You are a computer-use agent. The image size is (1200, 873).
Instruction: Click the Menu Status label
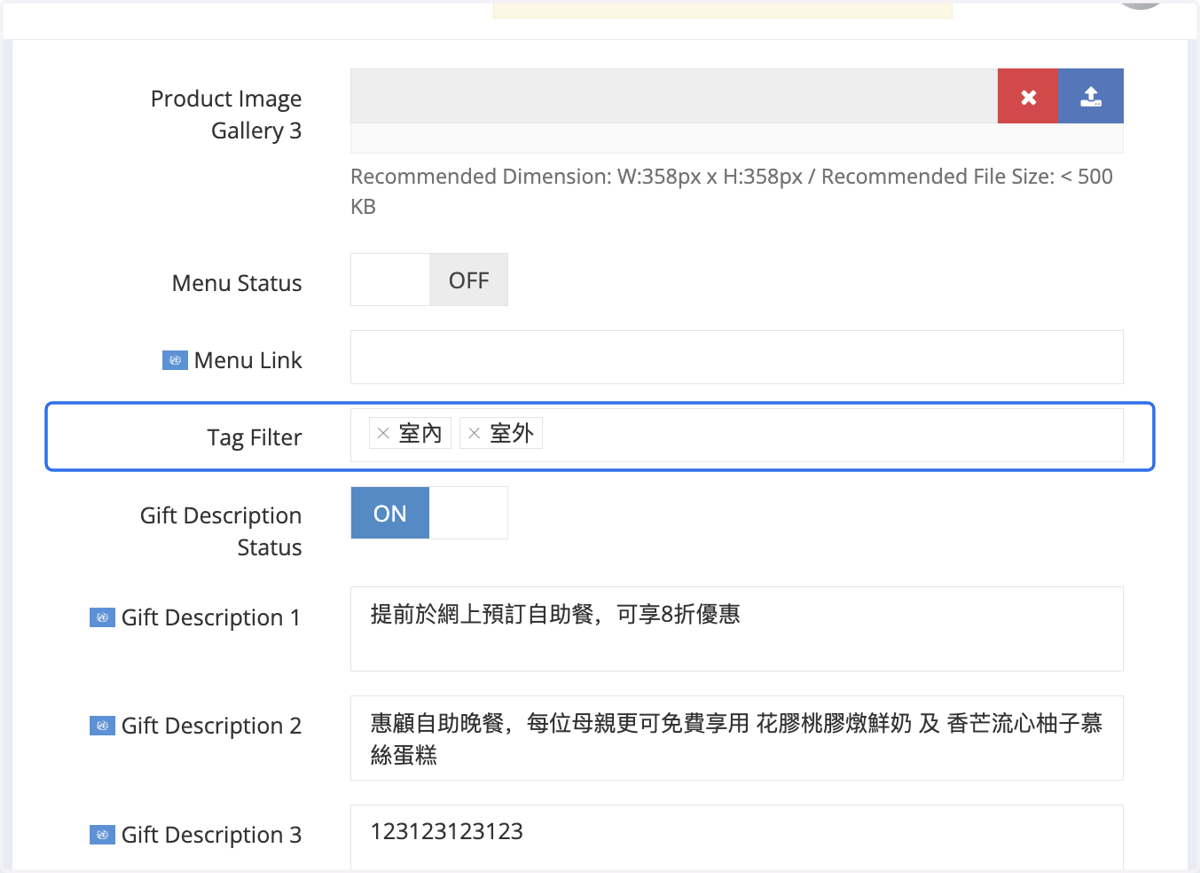pyautogui.click(x=237, y=283)
